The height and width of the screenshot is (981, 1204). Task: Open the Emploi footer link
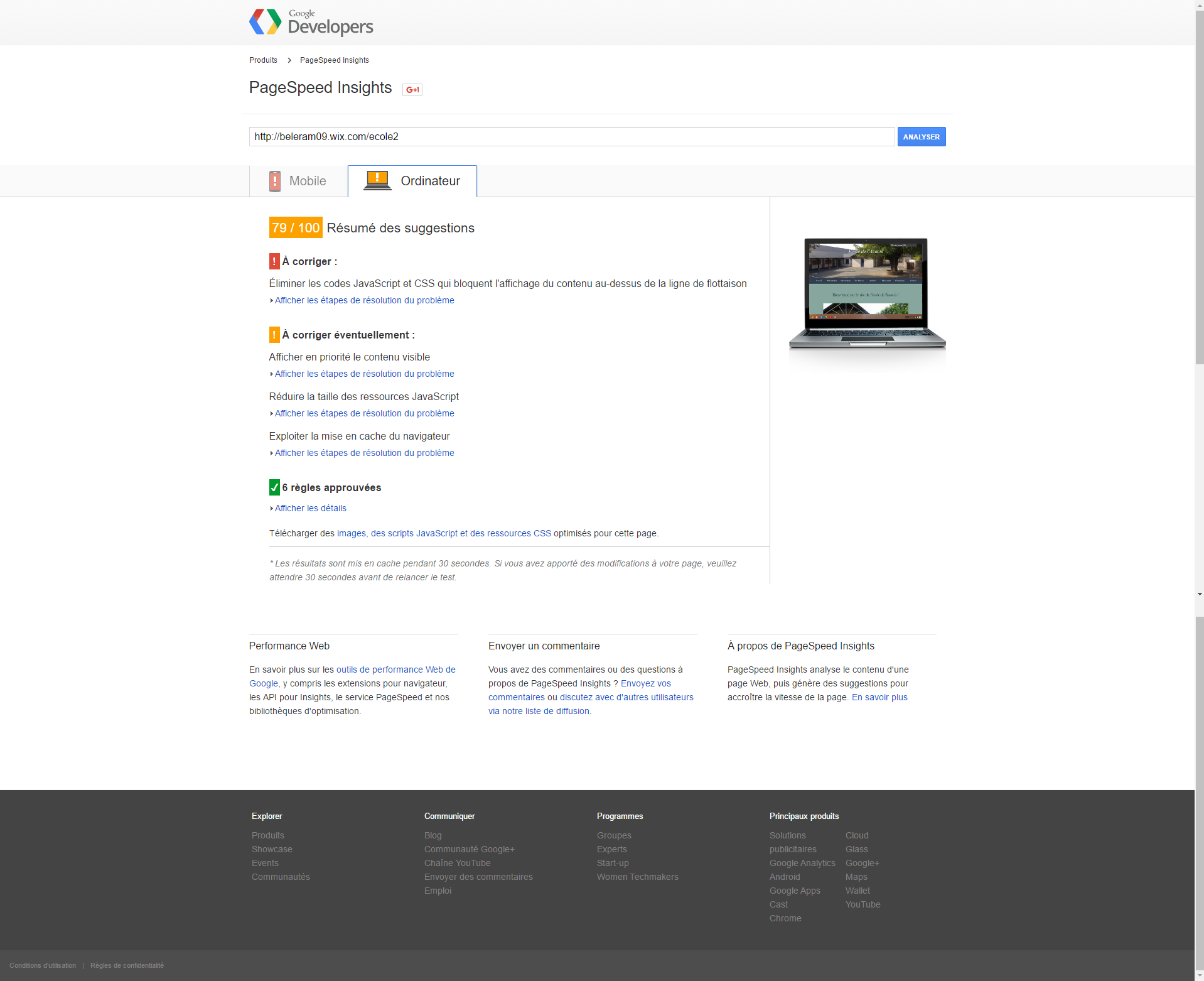click(x=438, y=891)
